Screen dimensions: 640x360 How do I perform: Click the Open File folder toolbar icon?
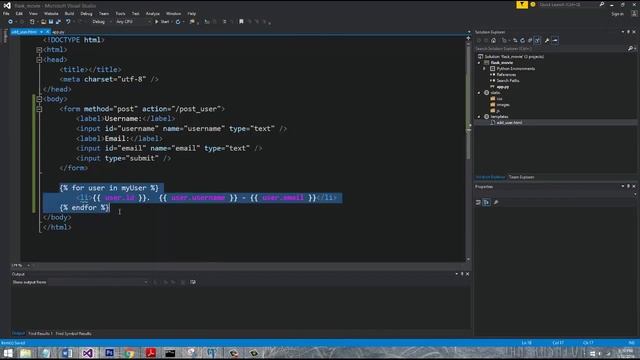[43, 22]
